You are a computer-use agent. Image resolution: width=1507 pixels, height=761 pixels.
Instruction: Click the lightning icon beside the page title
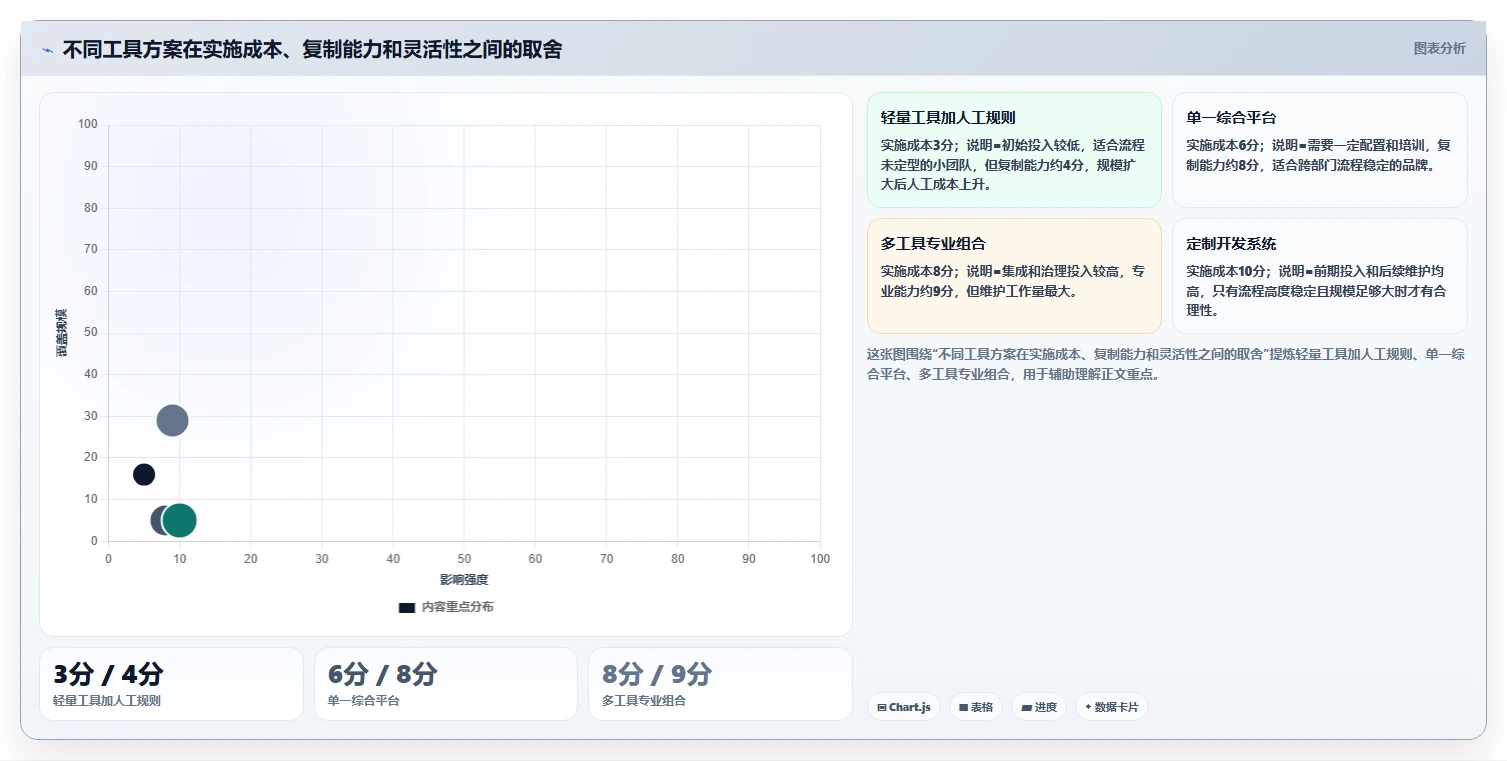[47, 50]
